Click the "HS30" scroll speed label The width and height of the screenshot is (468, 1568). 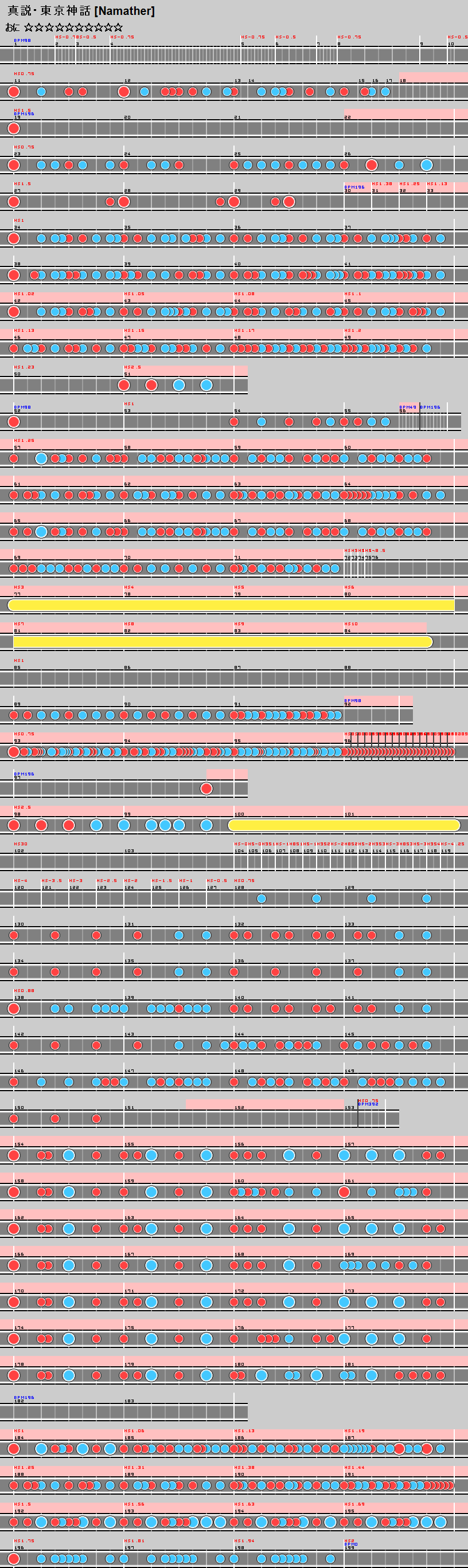[x=21, y=844]
